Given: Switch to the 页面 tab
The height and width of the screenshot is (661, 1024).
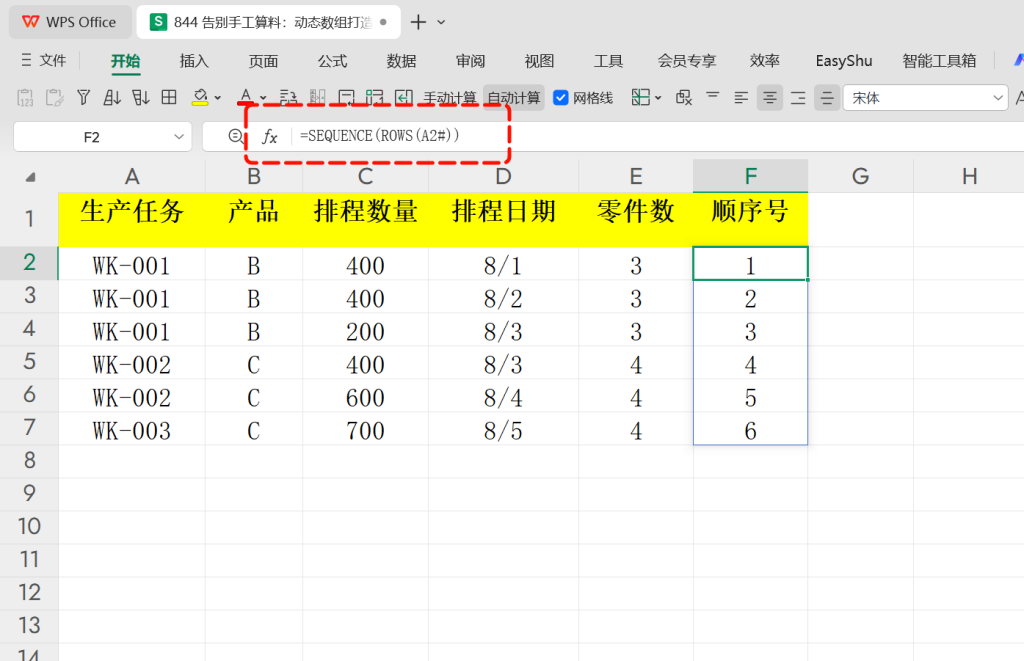Looking at the screenshot, I should pos(263,61).
